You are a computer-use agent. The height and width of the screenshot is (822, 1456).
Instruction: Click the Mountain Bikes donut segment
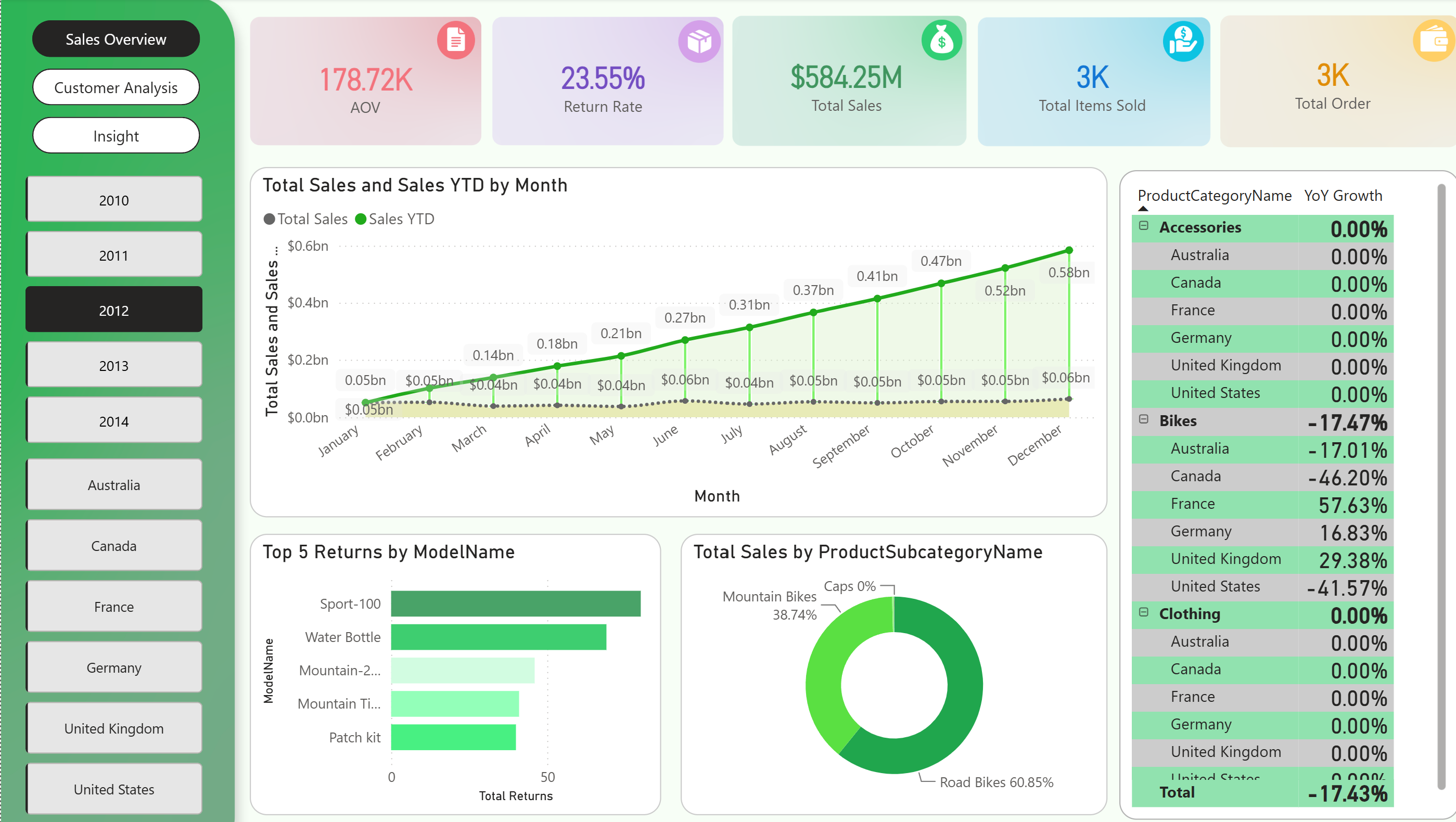click(826, 672)
